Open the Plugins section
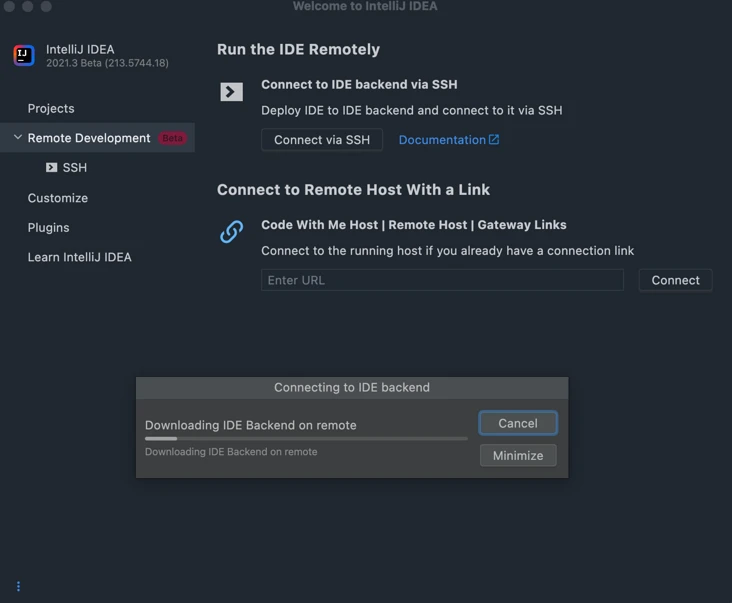This screenshot has height=603, width=732. 49,228
